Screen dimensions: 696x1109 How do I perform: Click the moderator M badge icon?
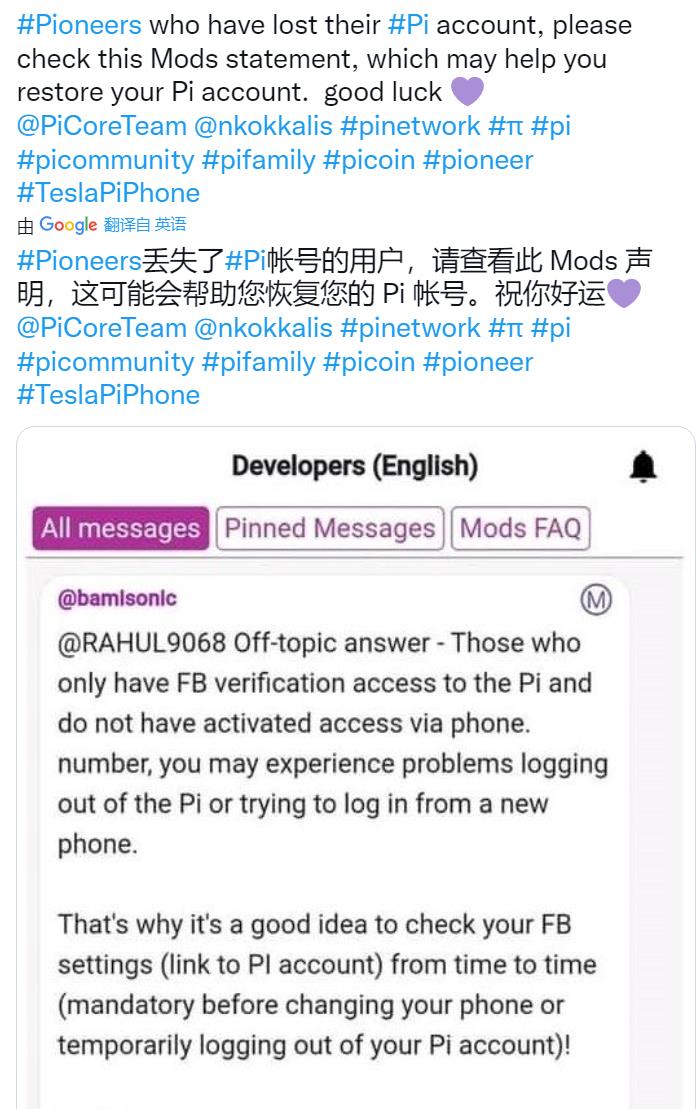pyautogui.click(x=596, y=600)
